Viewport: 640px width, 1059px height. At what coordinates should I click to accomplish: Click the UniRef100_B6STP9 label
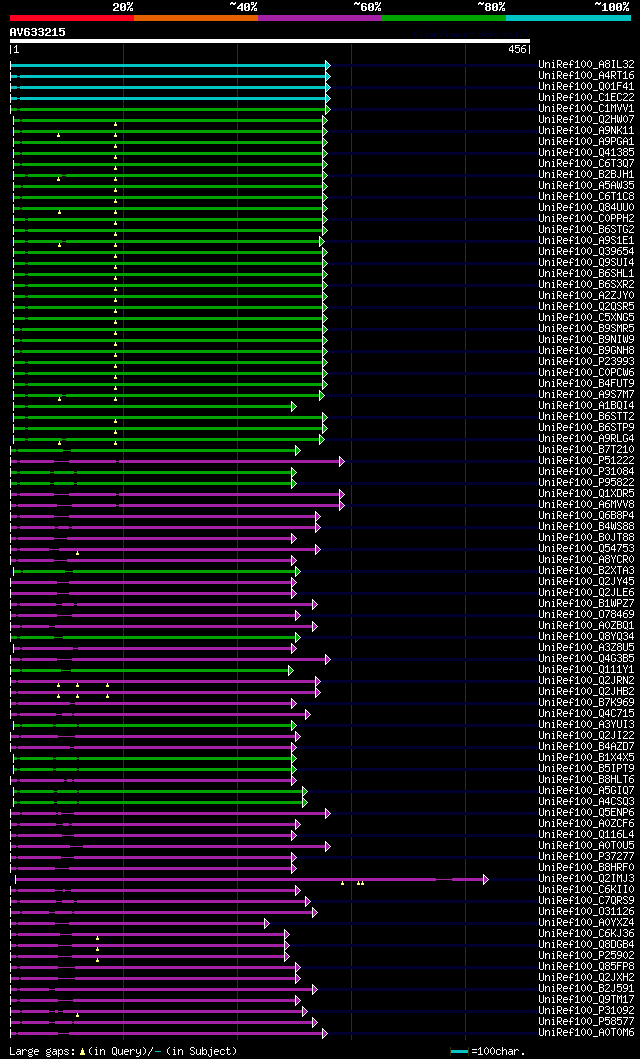coord(586,428)
